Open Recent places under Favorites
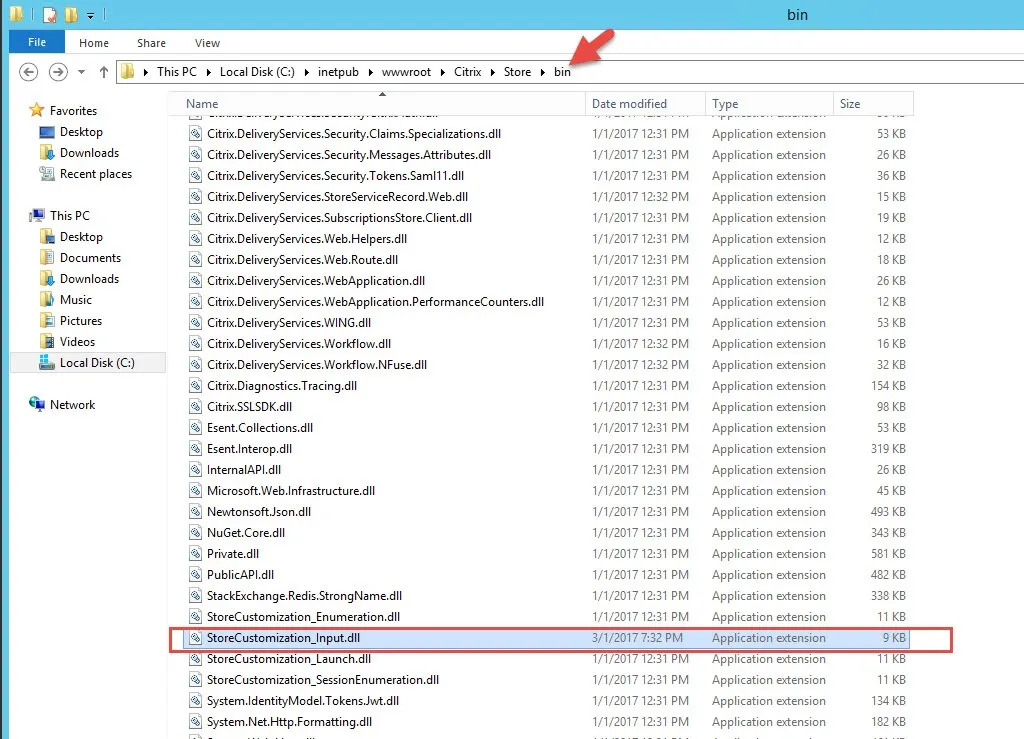 pos(95,174)
